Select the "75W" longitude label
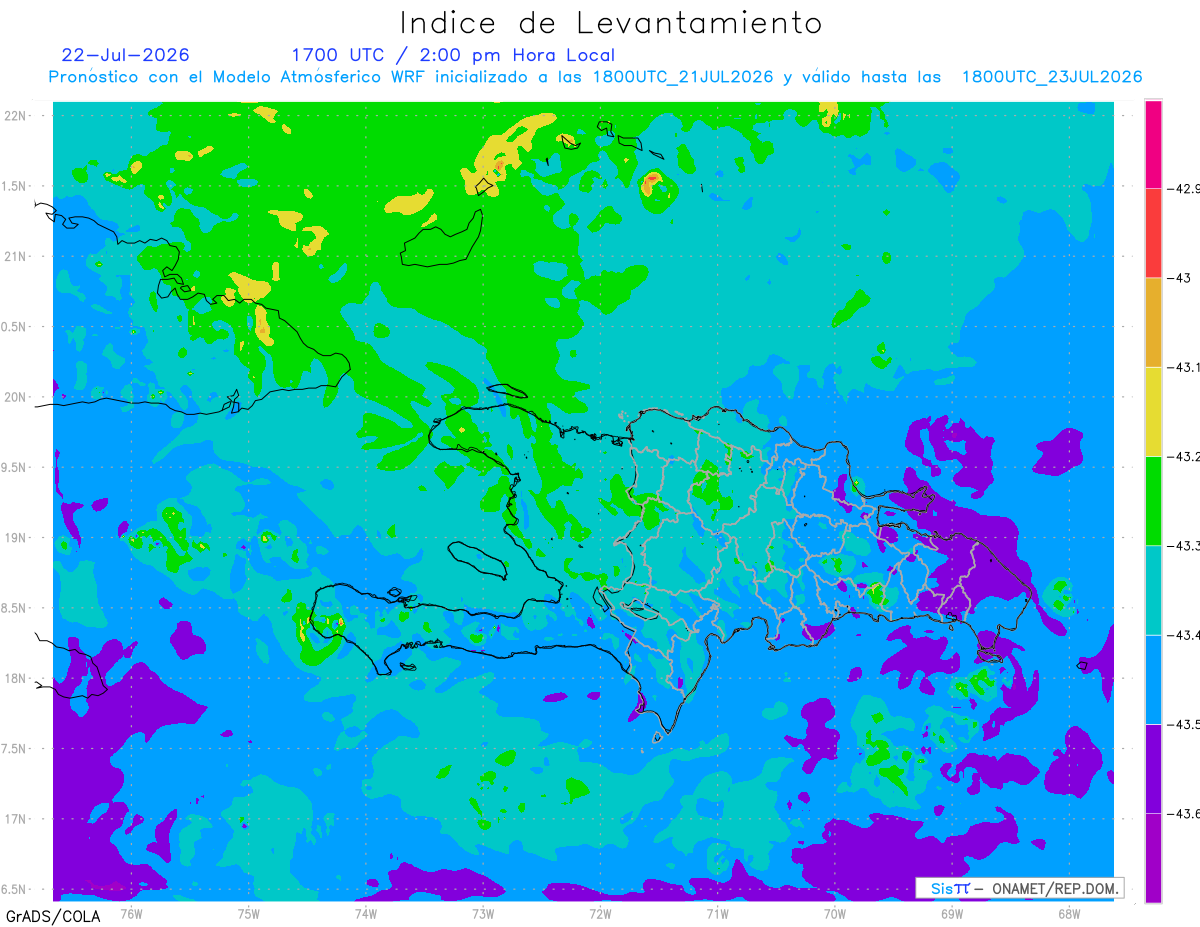Screen dimensions: 1200x927 [249, 913]
